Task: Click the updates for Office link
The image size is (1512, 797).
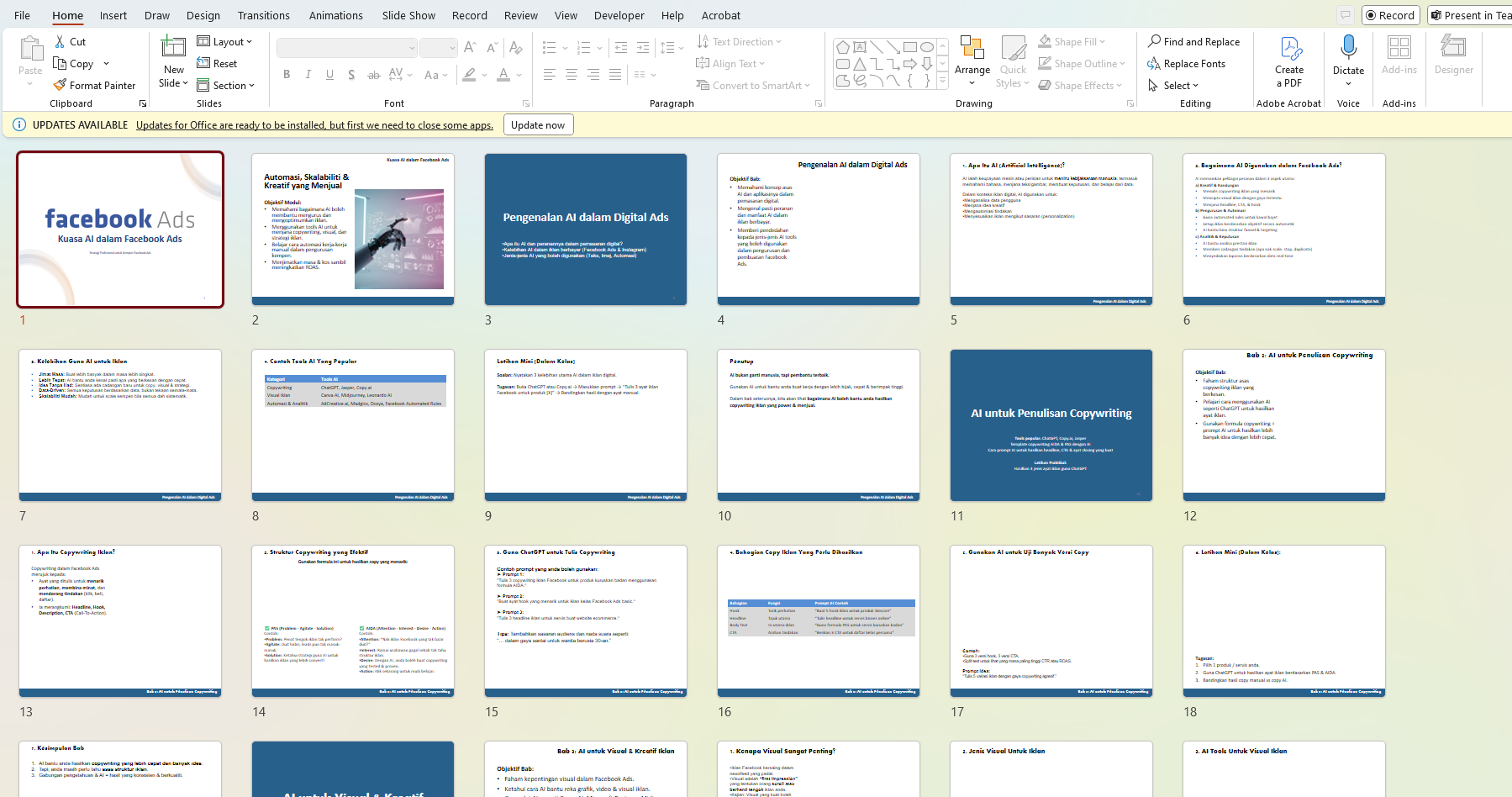Action: (314, 125)
